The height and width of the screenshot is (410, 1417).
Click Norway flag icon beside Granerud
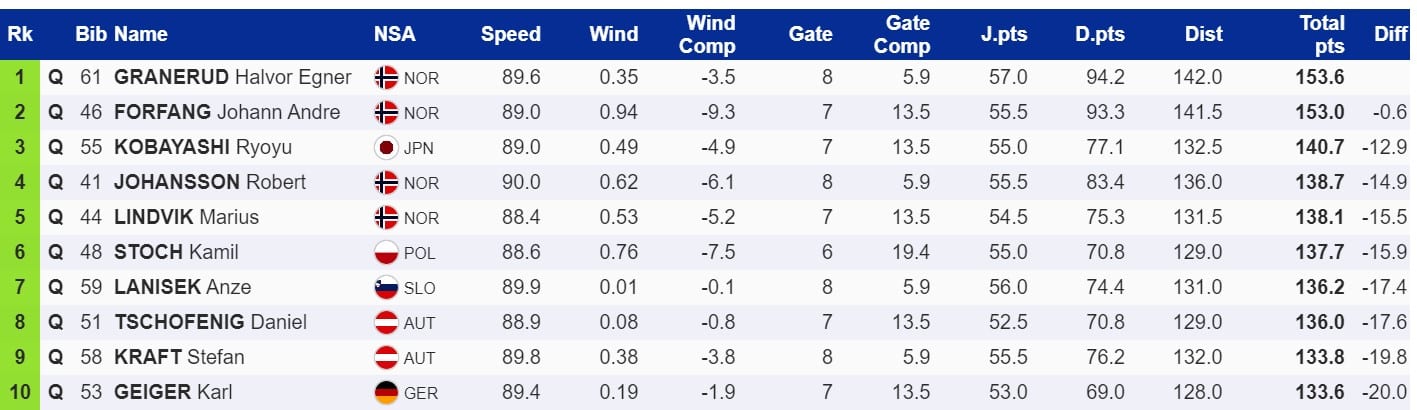pyautogui.click(x=386, y=77)
